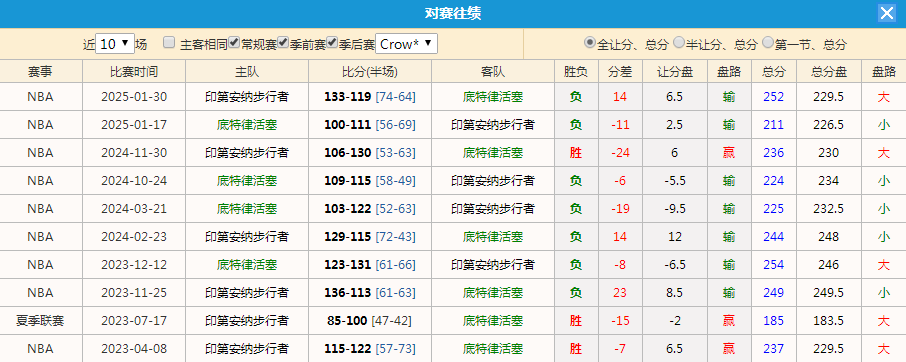Click the 赢 result on 2023-07-17
The height and width of the screenshot is (362, 906).
point(729,320)
